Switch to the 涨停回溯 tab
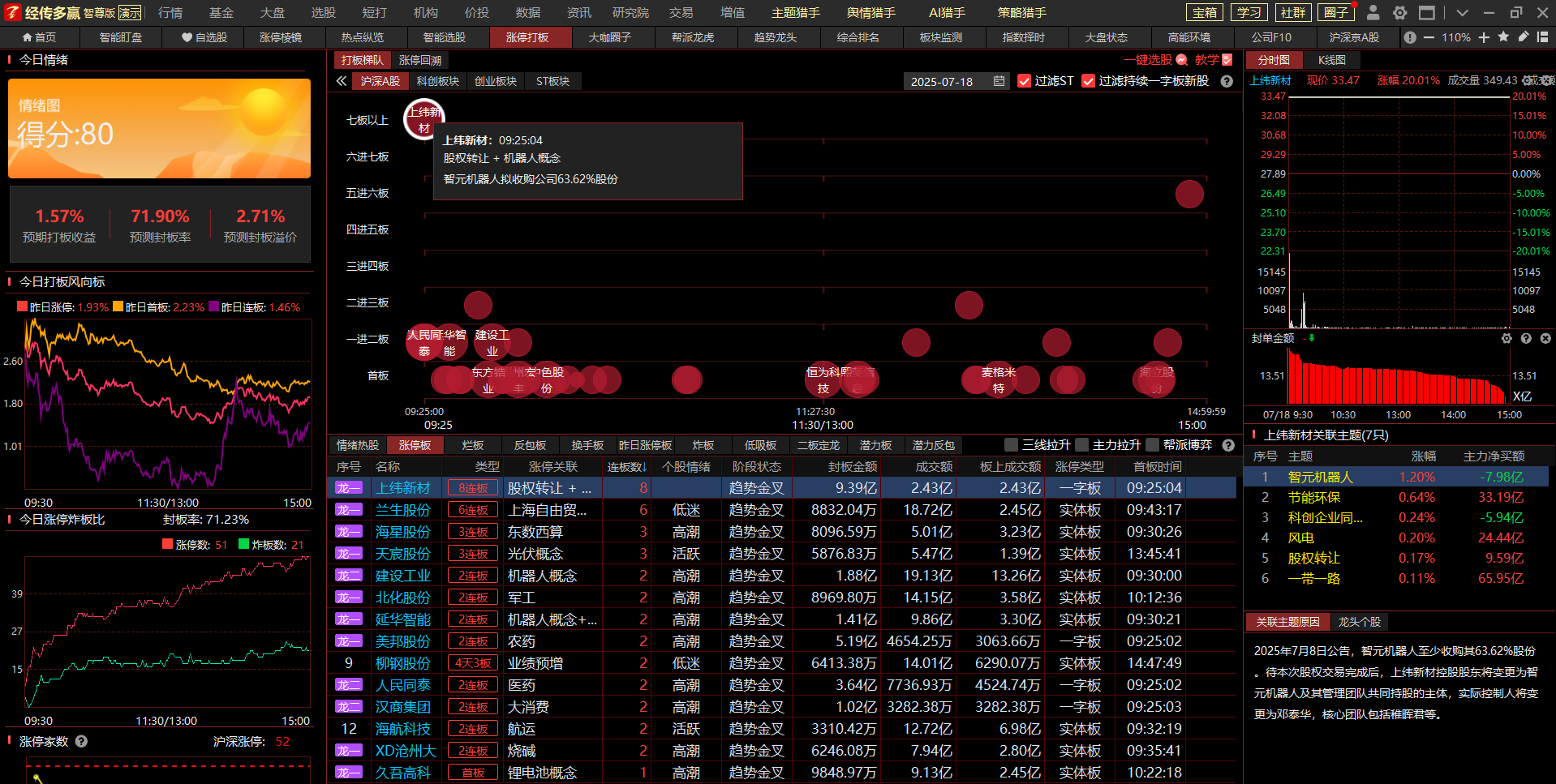The height and width of the screenshot is (784, 1556). point(420,60)
